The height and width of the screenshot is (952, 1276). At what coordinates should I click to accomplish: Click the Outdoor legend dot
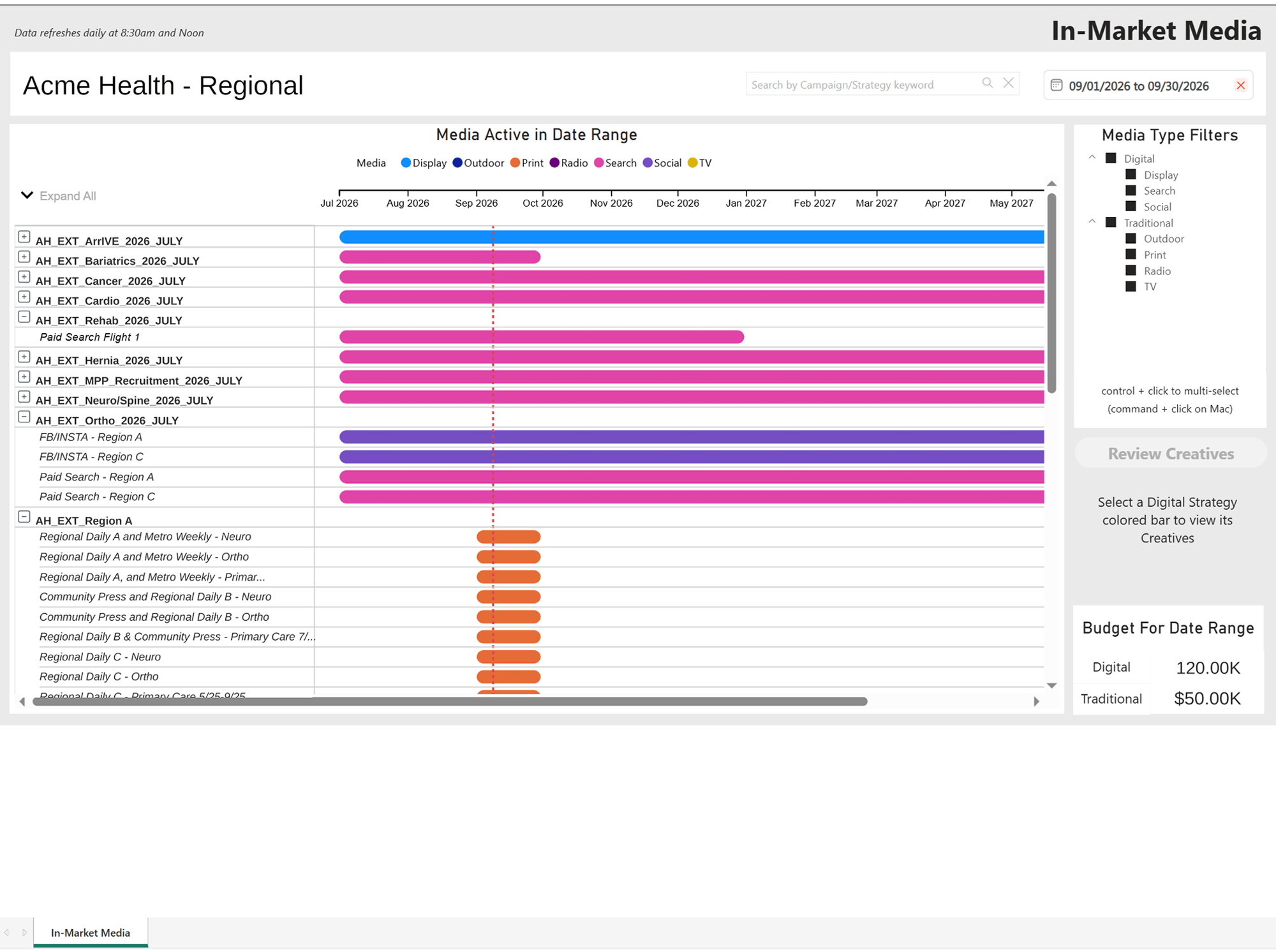(457, 163)
